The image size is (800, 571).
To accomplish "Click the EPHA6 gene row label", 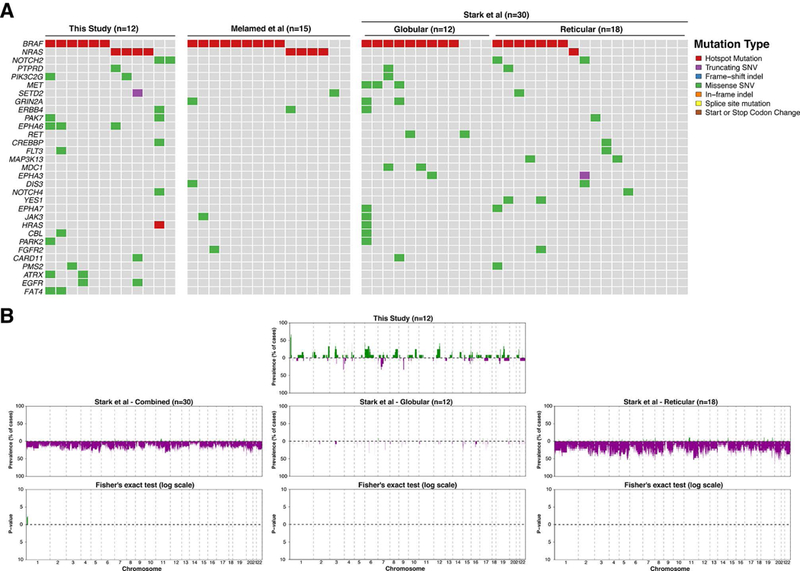I will [x=31, y=126].
